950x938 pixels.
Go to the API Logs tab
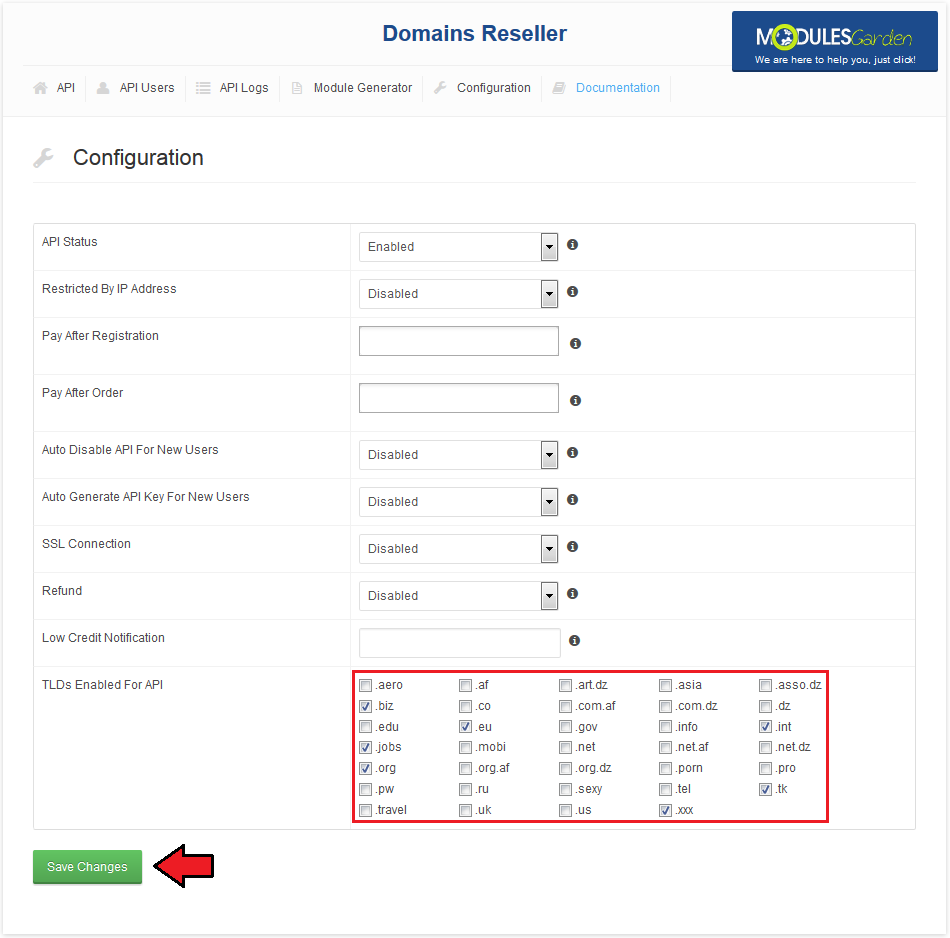(244, 88)
